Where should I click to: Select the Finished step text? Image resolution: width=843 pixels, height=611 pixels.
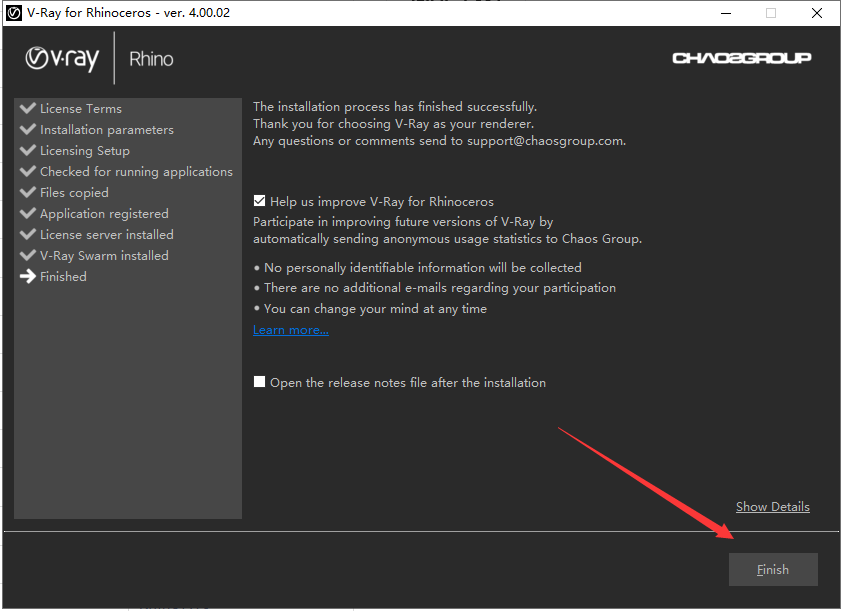pyautogui.click(x=63, y=276)
